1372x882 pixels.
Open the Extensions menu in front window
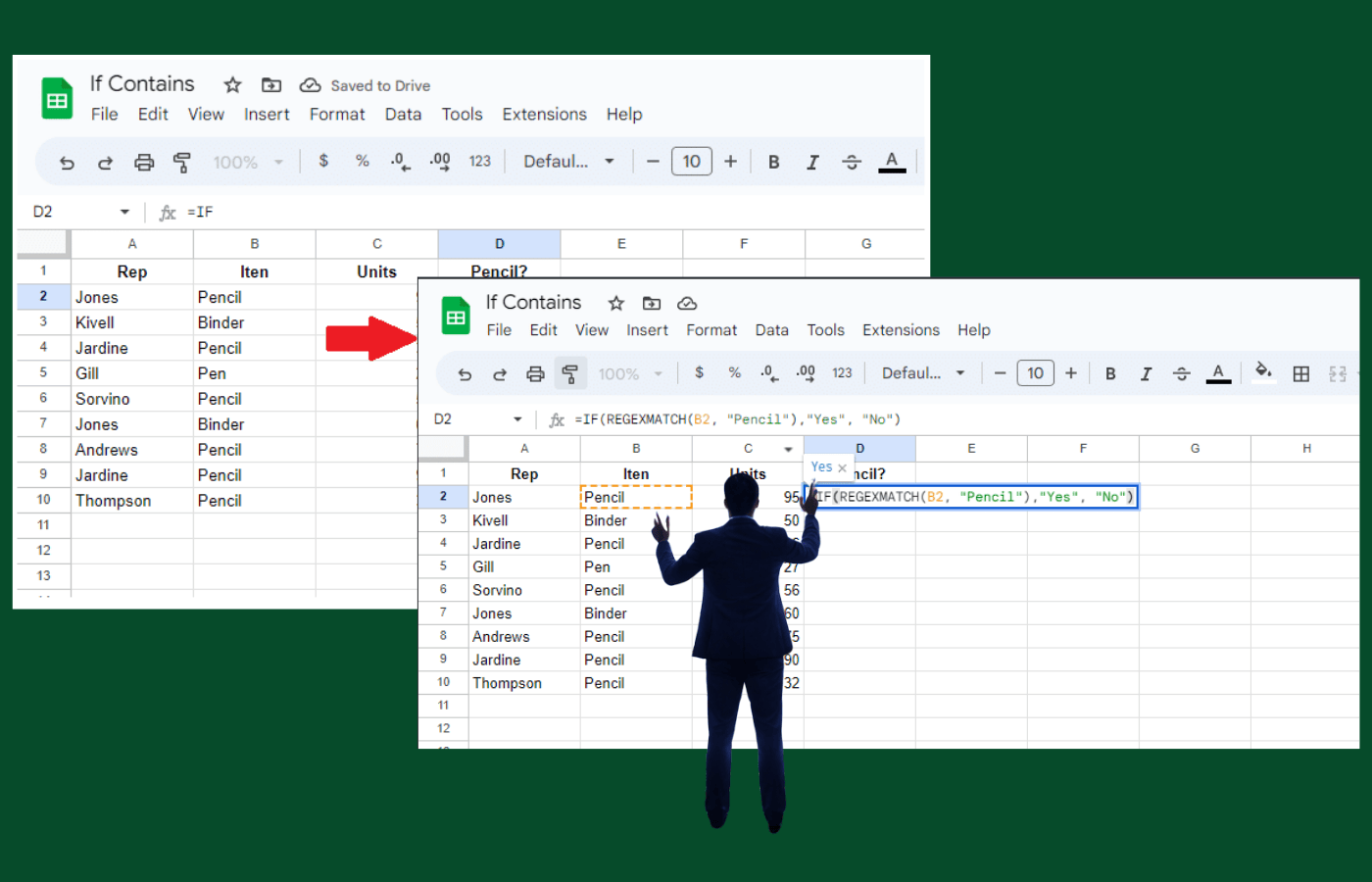tap(900, 330)
